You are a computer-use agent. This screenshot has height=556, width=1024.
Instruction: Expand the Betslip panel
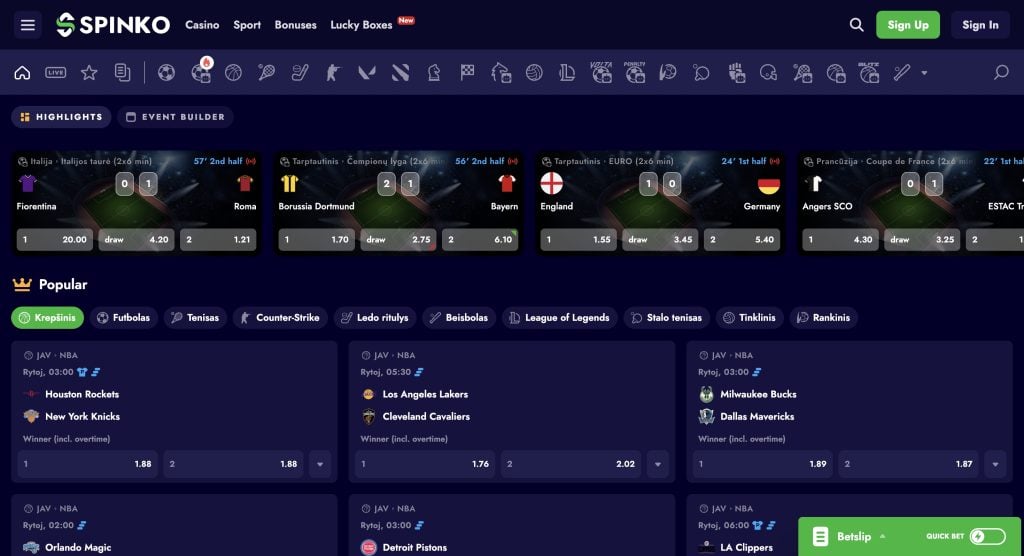848,536
